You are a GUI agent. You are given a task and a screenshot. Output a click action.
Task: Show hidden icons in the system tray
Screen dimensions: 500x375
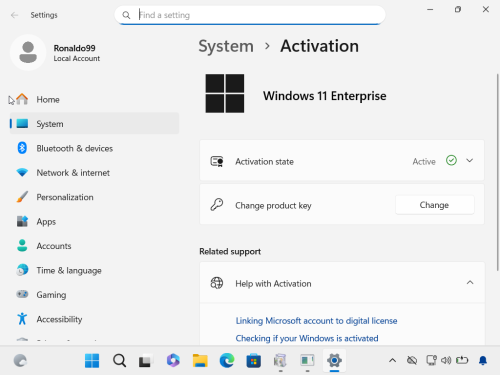(x=392, y=360)
